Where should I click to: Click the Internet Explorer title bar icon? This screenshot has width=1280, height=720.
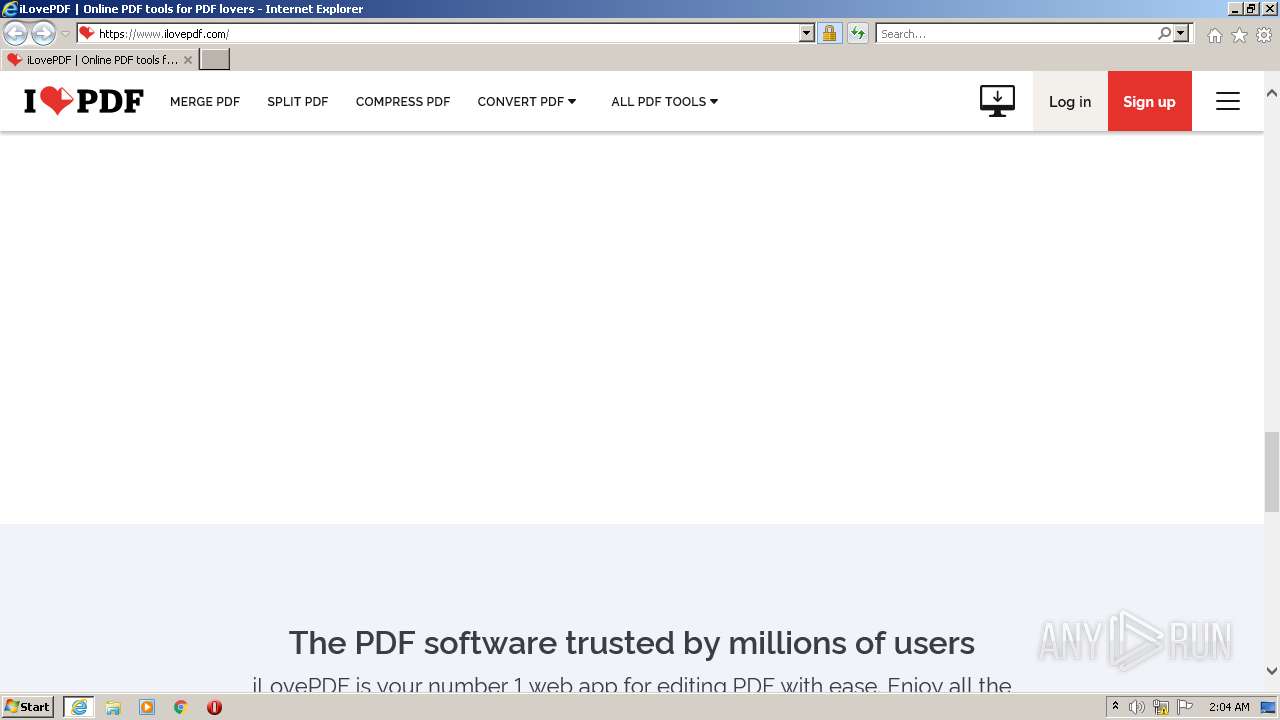pos(10,9)
